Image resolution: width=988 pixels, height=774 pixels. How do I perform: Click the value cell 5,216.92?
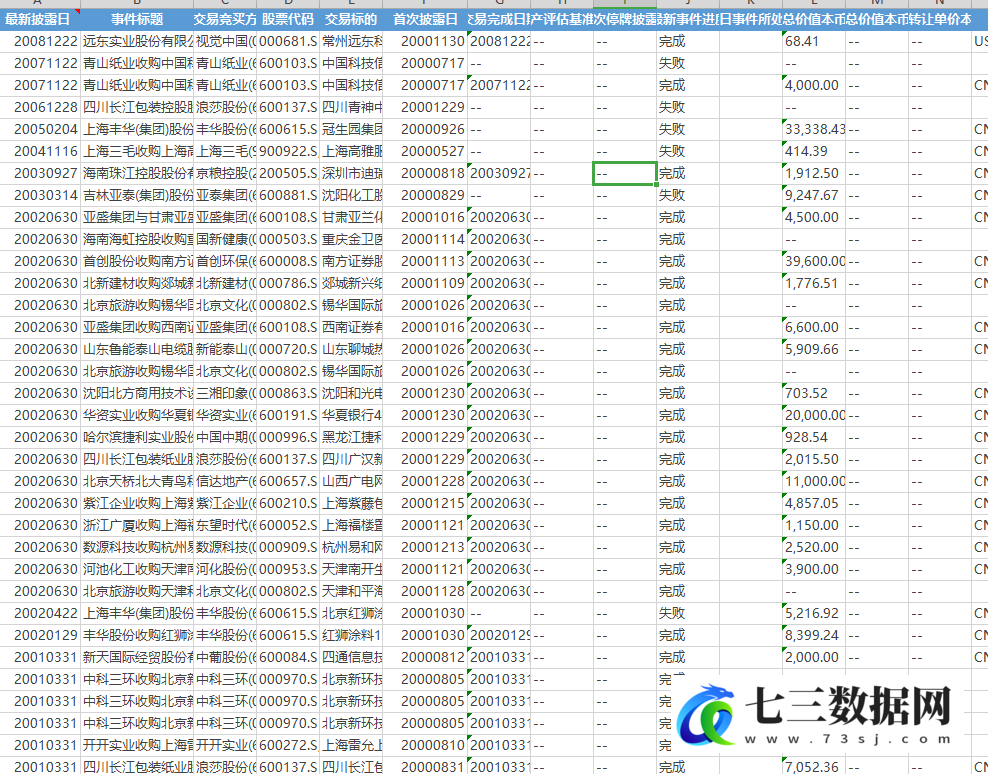(814, 613)
